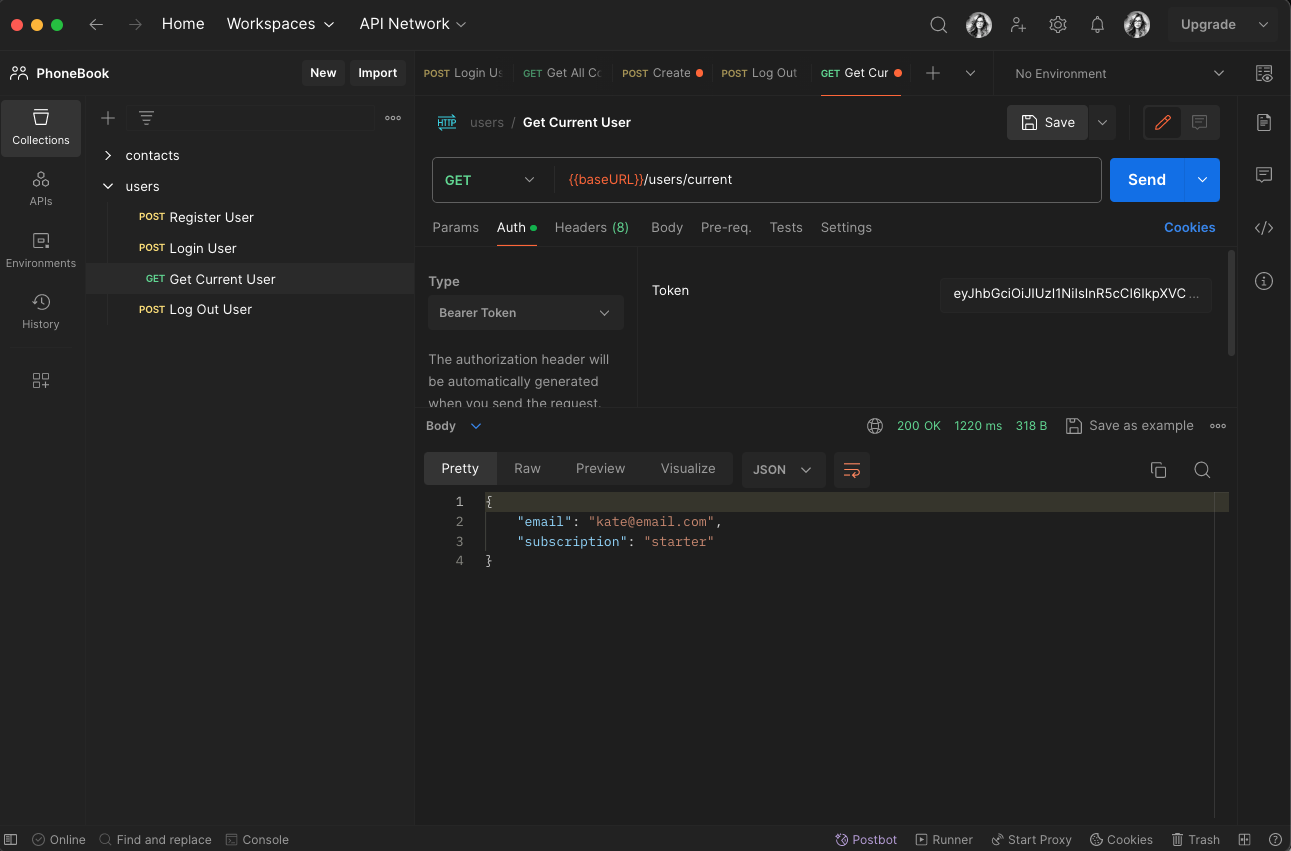Open the notifications bell
This screenshot has height=851, width=1291.
pyautogui.click(x=1097, y=25)
